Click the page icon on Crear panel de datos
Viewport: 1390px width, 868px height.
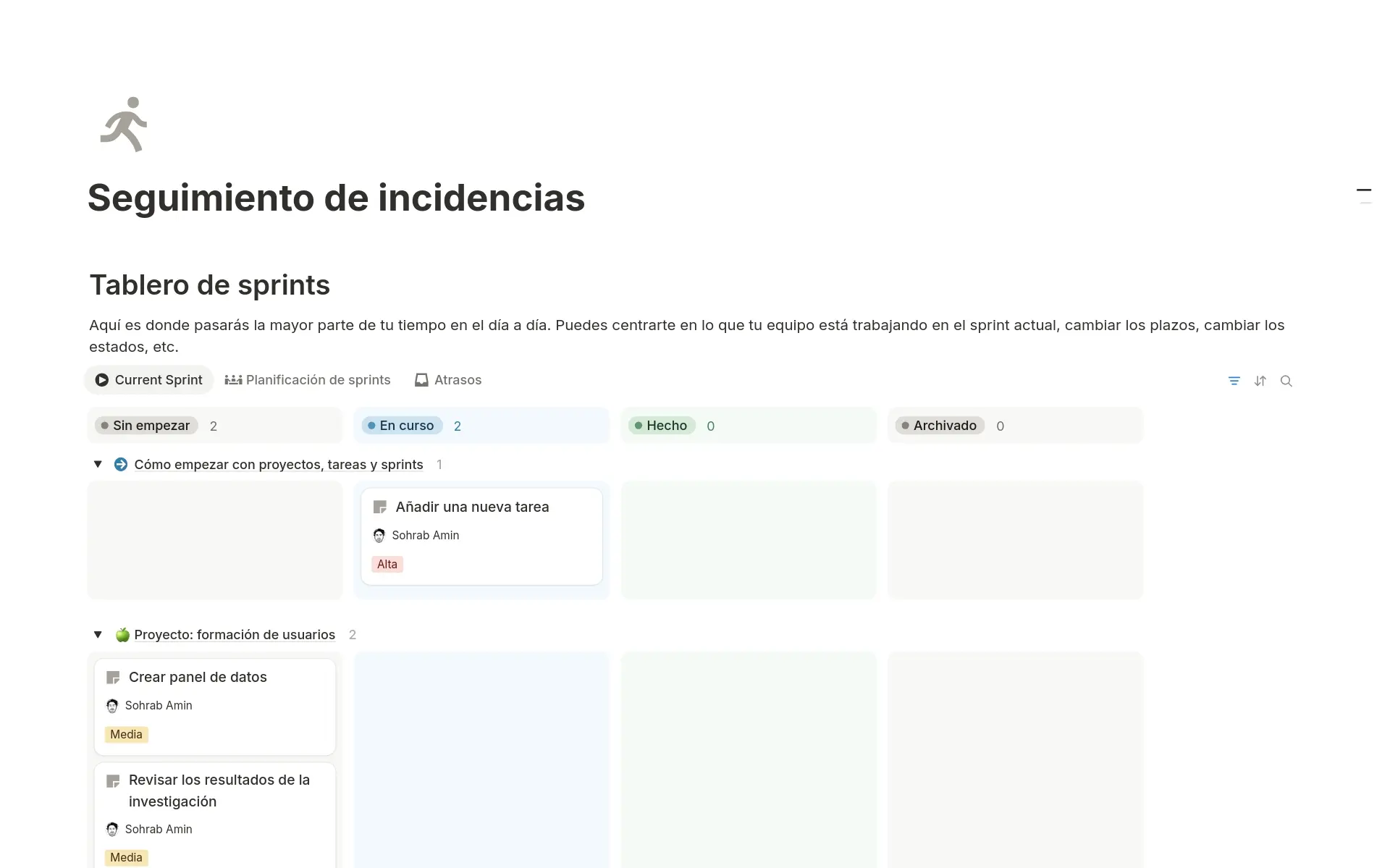pyautogui.click(x=113, y=677)
